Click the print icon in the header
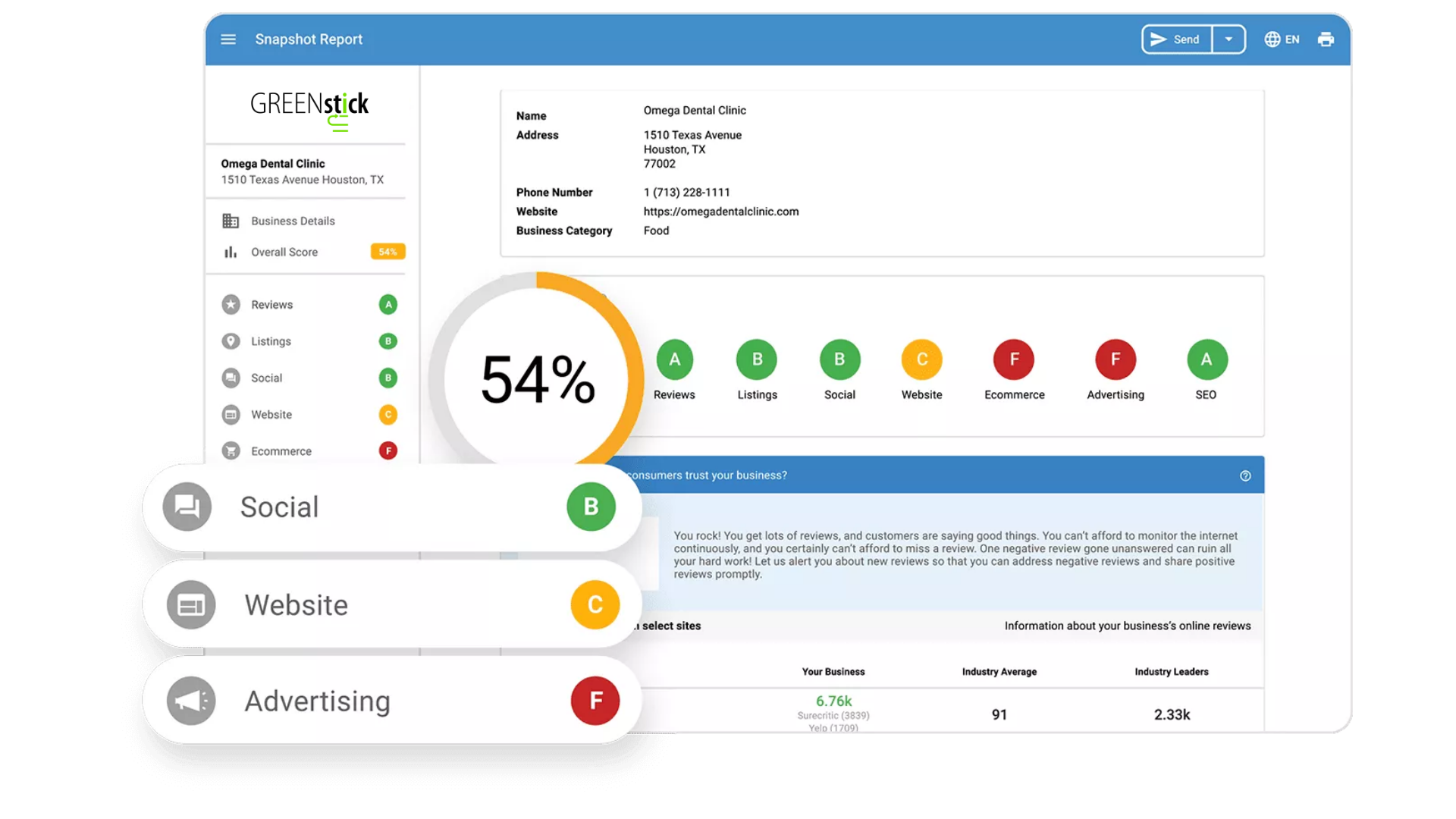Screen dimensions: 1456x819 (1326, 39)
